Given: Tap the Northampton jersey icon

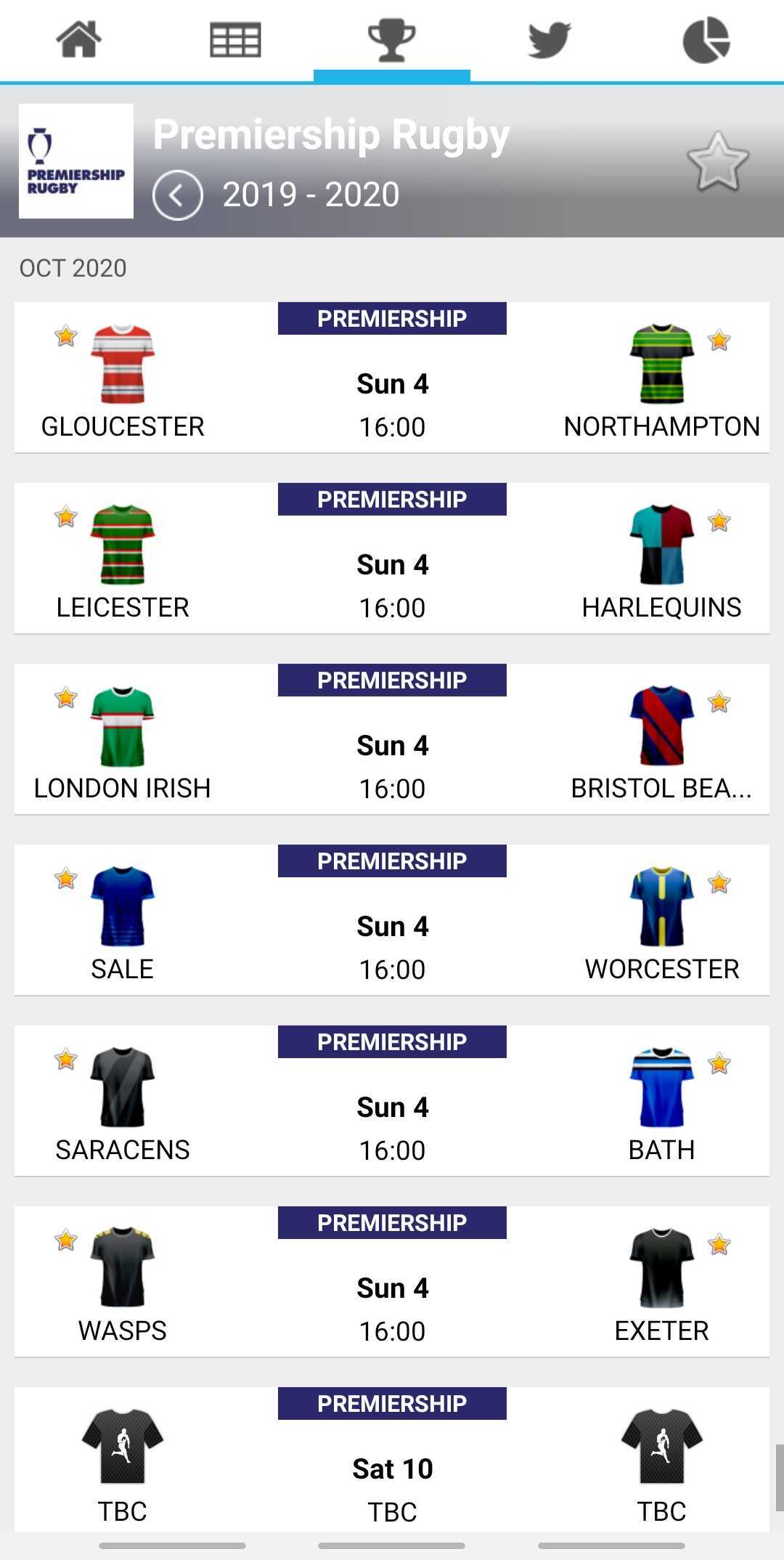Looking at the screenshot, I should [x=661, y=364].
